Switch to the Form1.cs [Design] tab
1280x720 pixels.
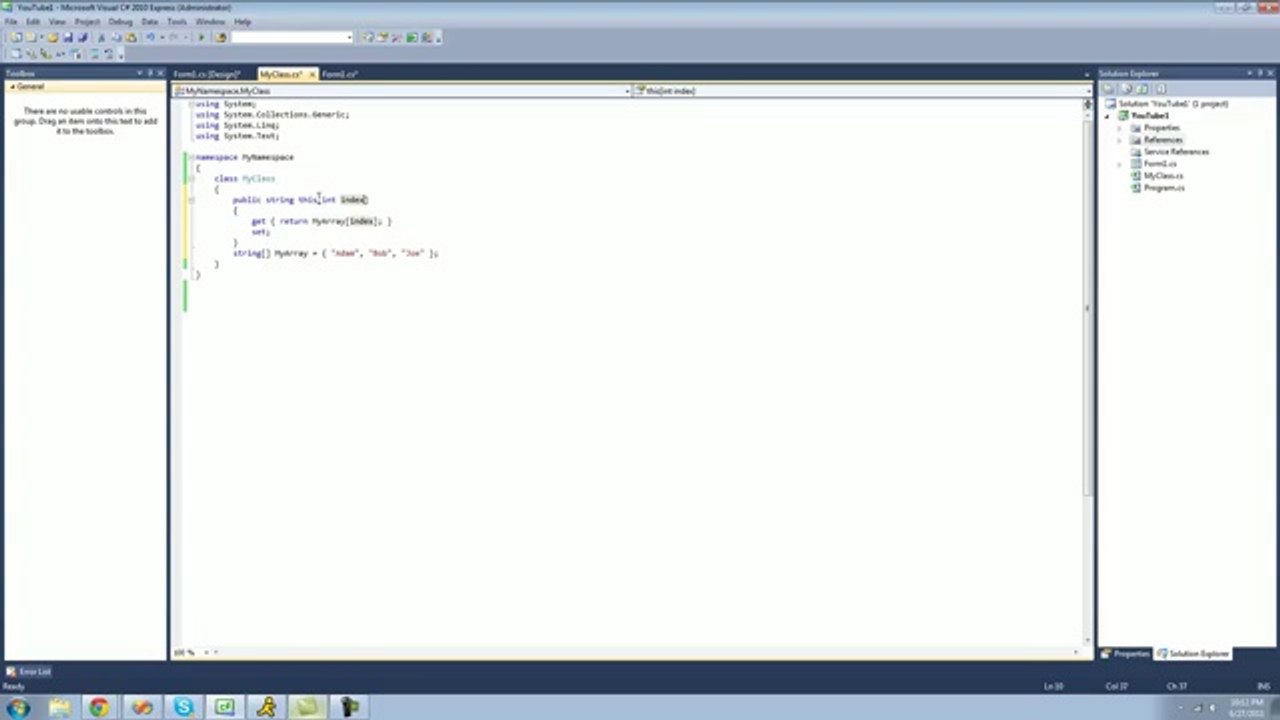click(x=207, y=74)
